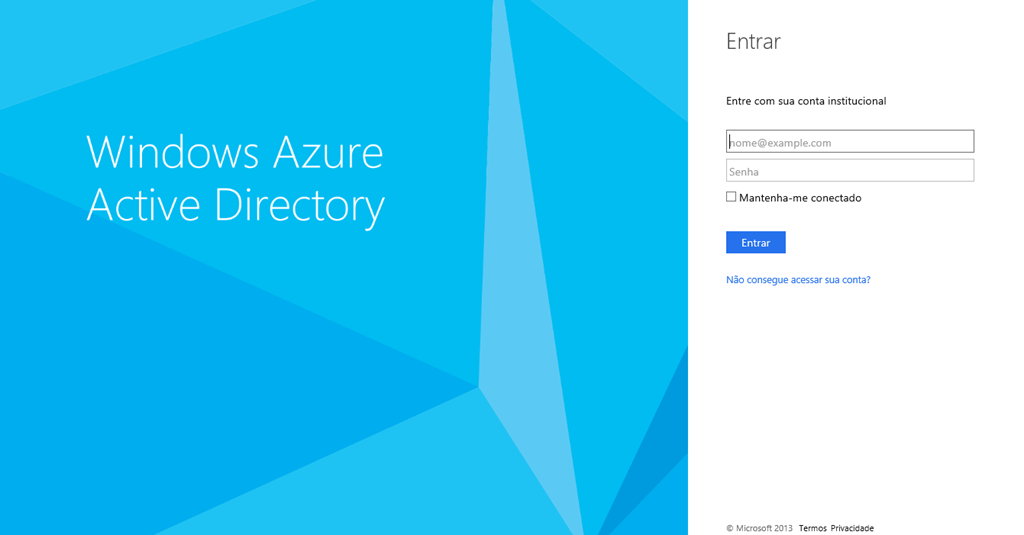Click the word Azure in the banner
Viewport: 1024px width, 535px height.
[328, 152]
